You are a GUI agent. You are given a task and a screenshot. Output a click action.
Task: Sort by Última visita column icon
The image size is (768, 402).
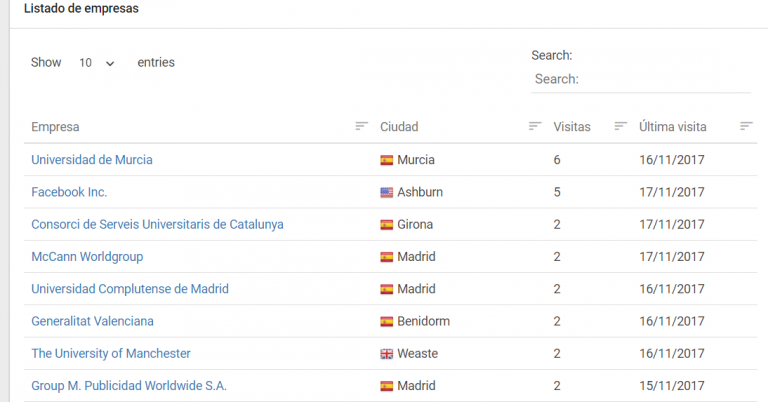(746, 126)
